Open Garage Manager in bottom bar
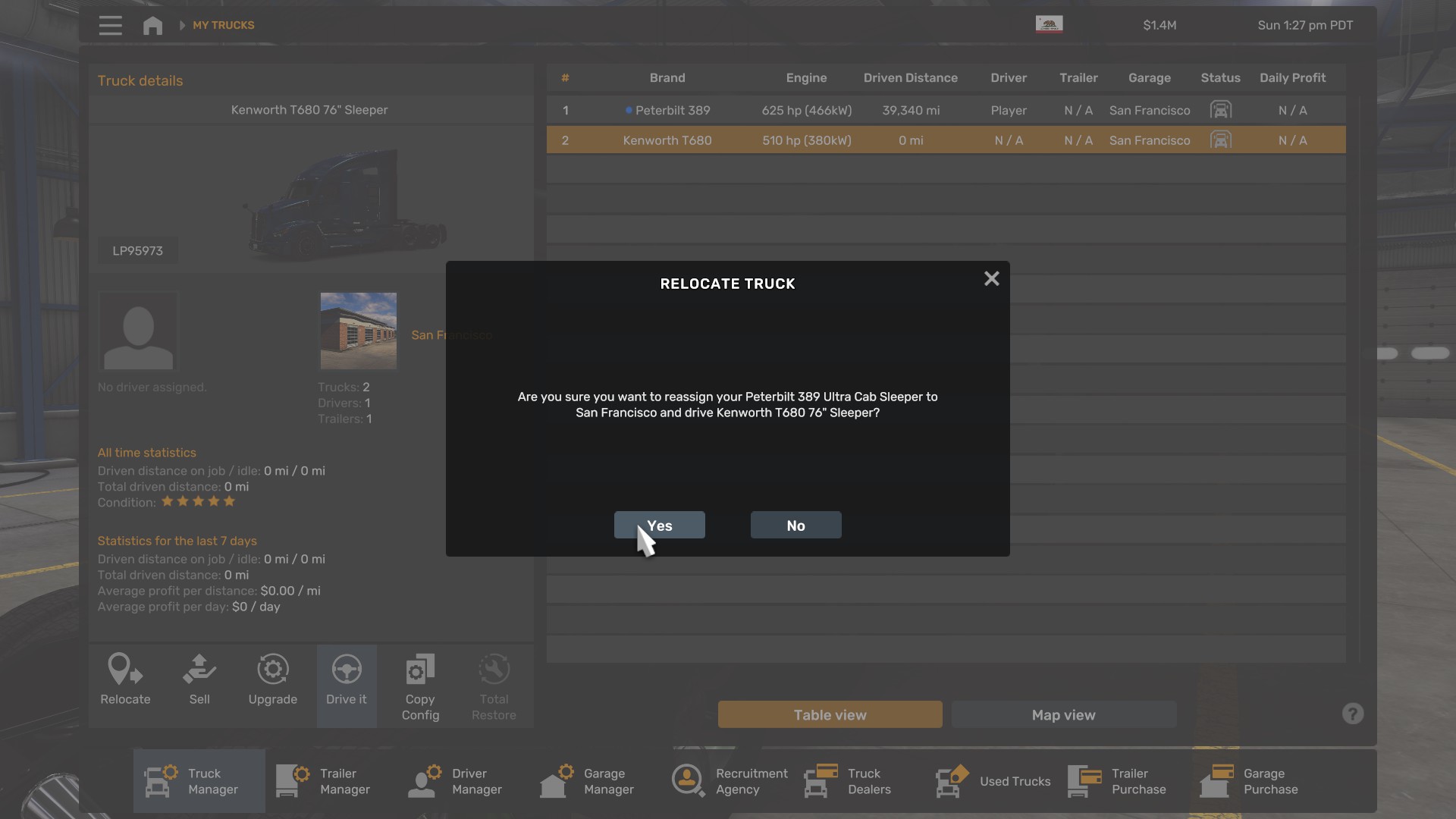 pos(595,781)
